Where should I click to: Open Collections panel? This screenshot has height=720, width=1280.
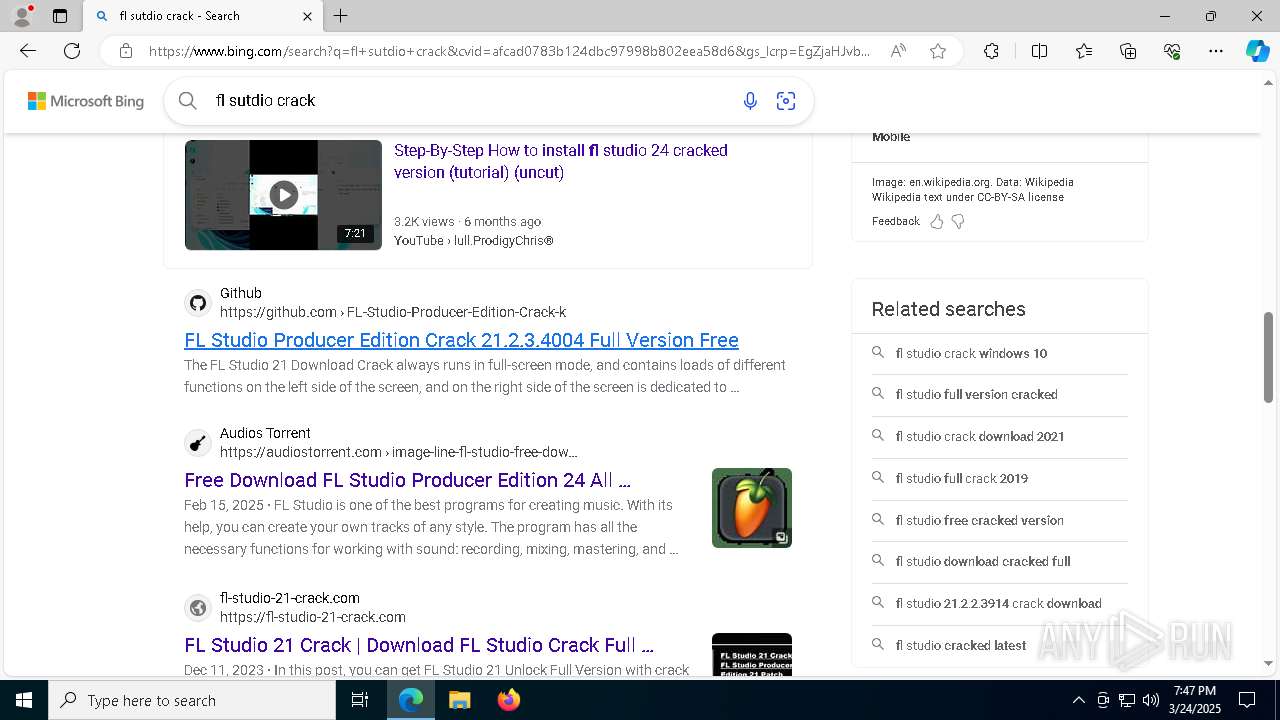click(1128, 51)
